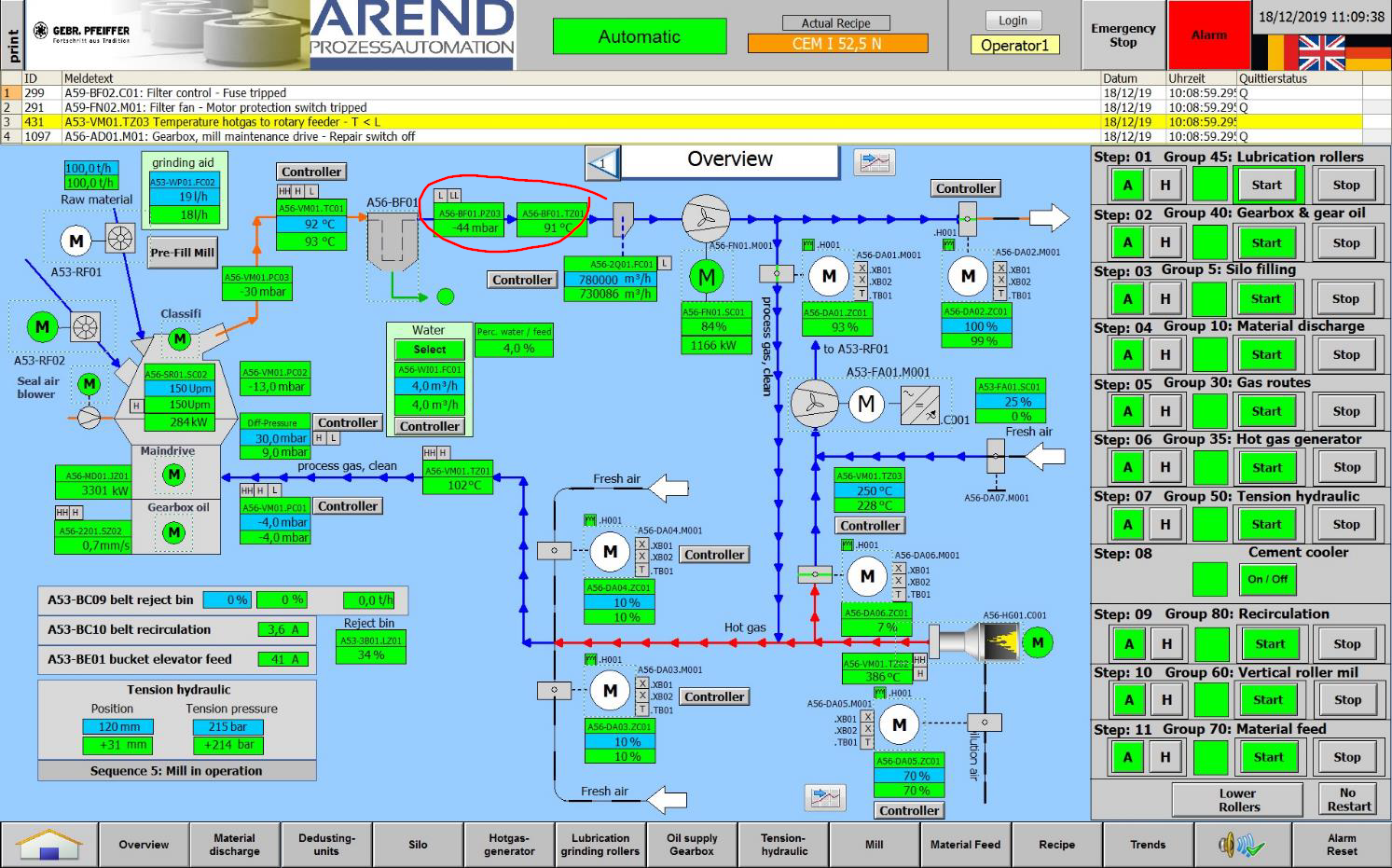Click the Automatic mode indicator
This screenshot has width=1392, height=868.
click(x=639, y=36)
